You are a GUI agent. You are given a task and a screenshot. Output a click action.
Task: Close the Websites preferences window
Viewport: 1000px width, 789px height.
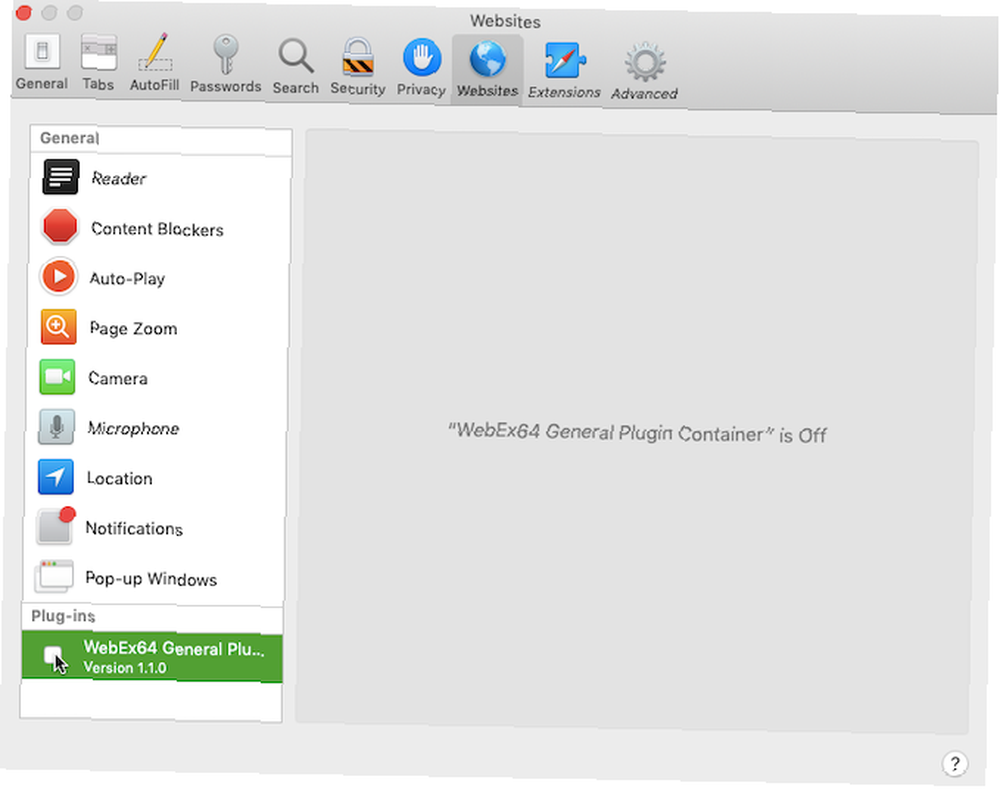point(24,13)
